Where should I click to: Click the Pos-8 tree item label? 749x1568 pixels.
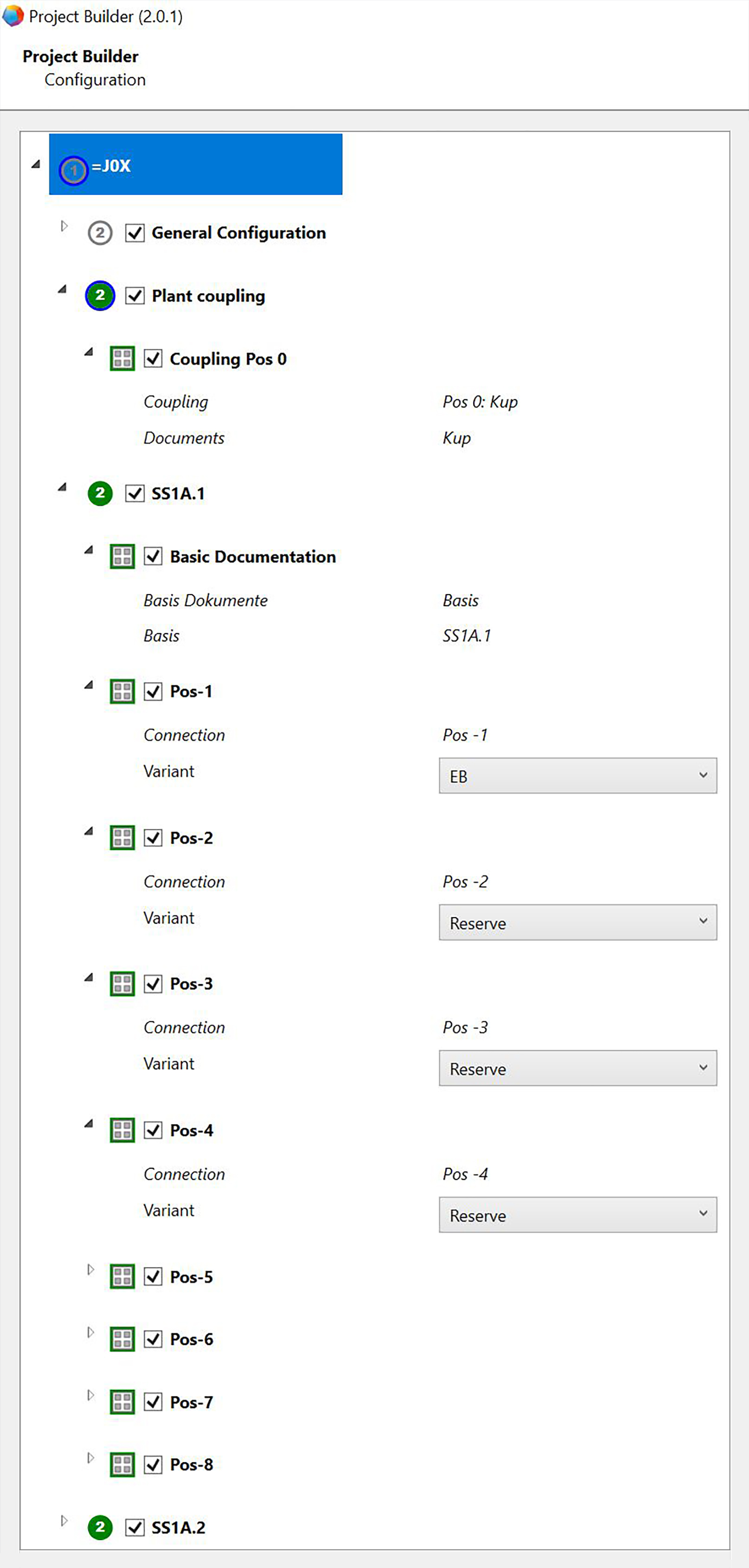point(191,1465)
